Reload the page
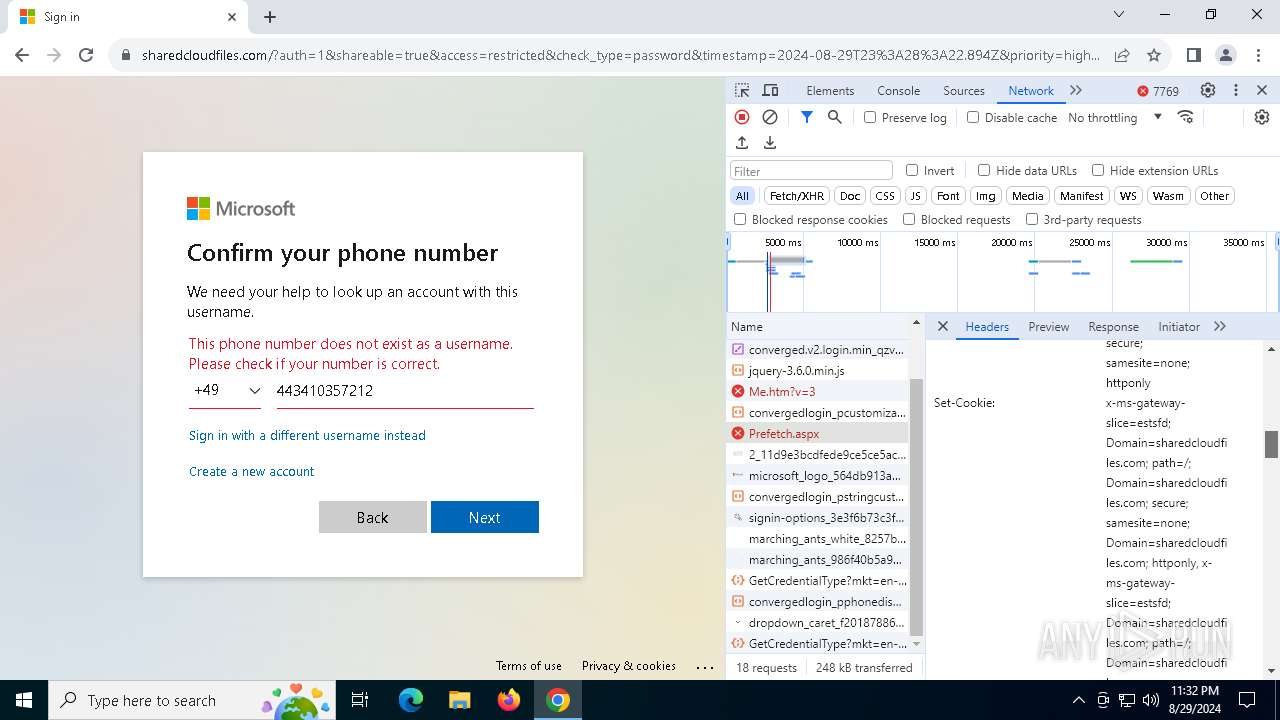1280x720 pixels. (86, 55)
